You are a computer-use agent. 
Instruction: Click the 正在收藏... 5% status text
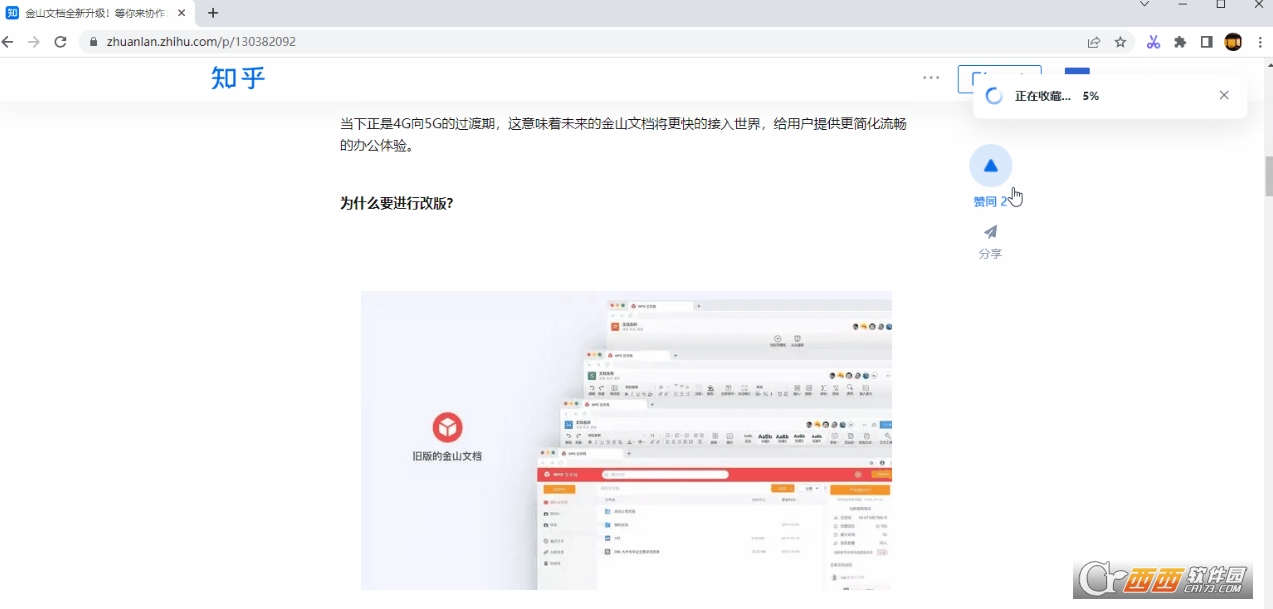(1057, 96)
